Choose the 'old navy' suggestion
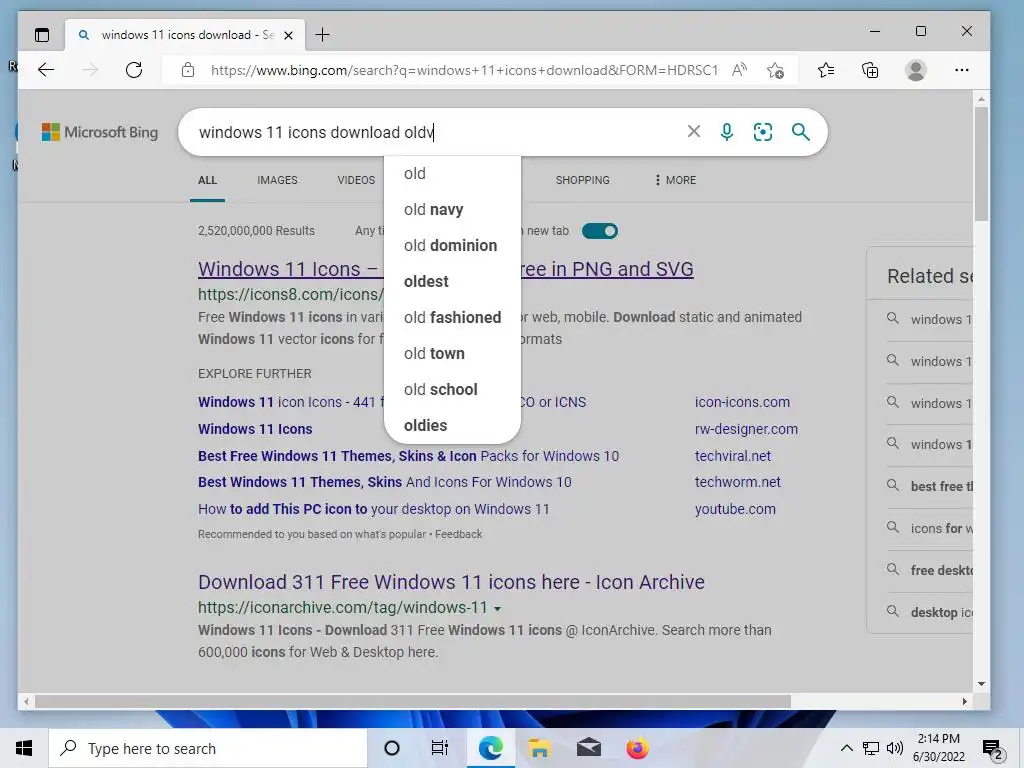The height and width of the screenshot is (768, 1024). [x=452, y=210]
